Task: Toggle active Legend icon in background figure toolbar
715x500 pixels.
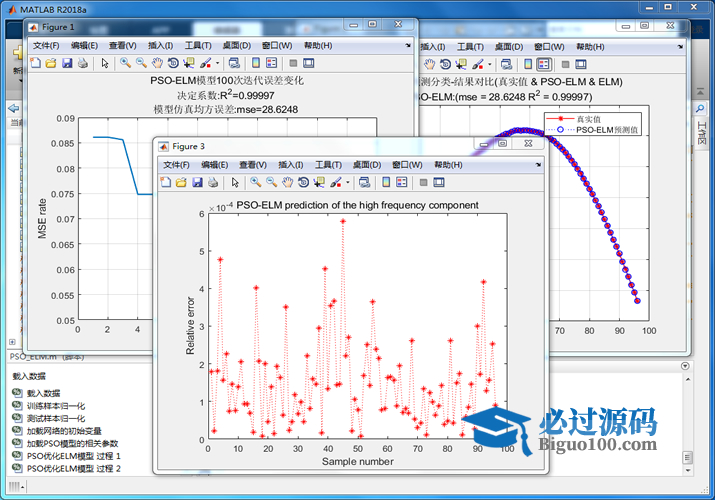Action: pos(544,64)
